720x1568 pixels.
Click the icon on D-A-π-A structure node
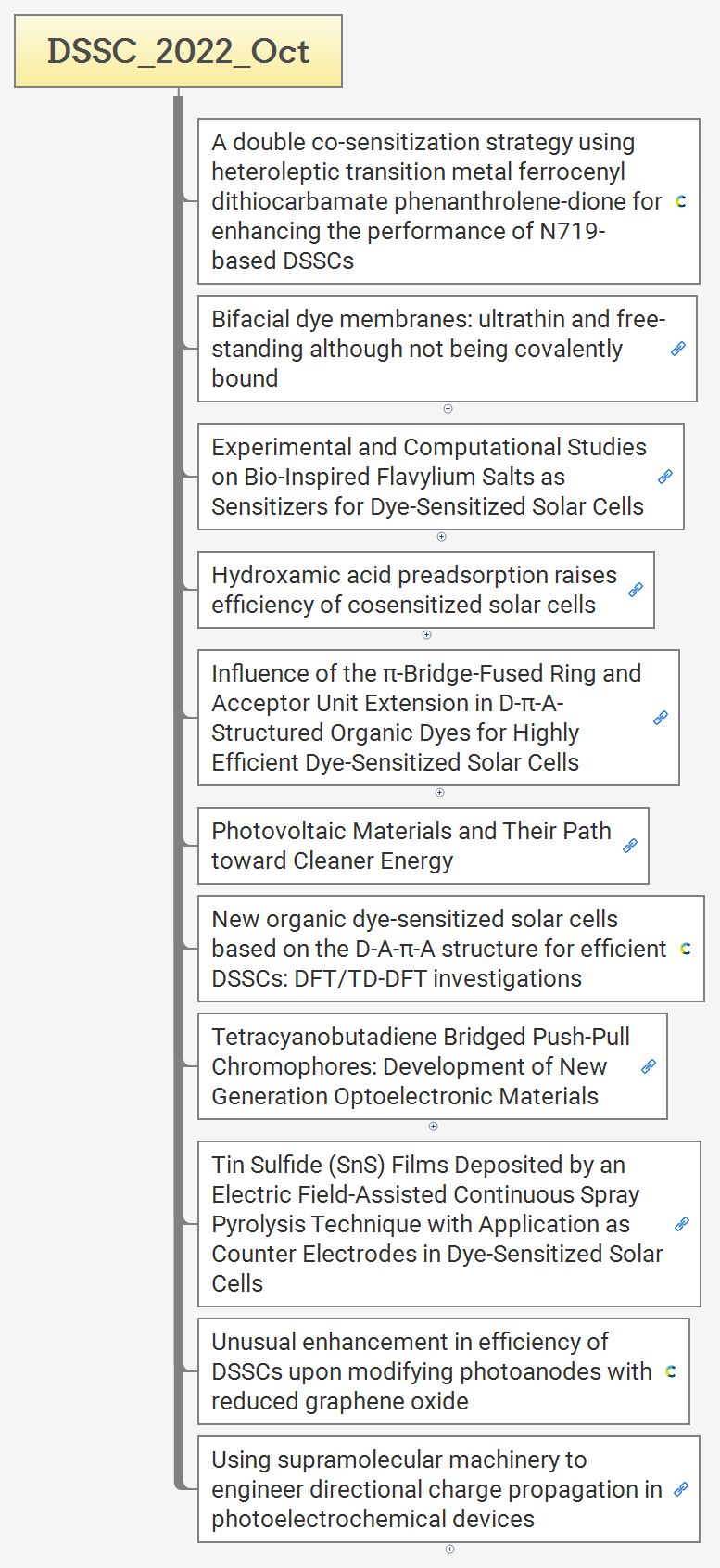coord(686,949)
